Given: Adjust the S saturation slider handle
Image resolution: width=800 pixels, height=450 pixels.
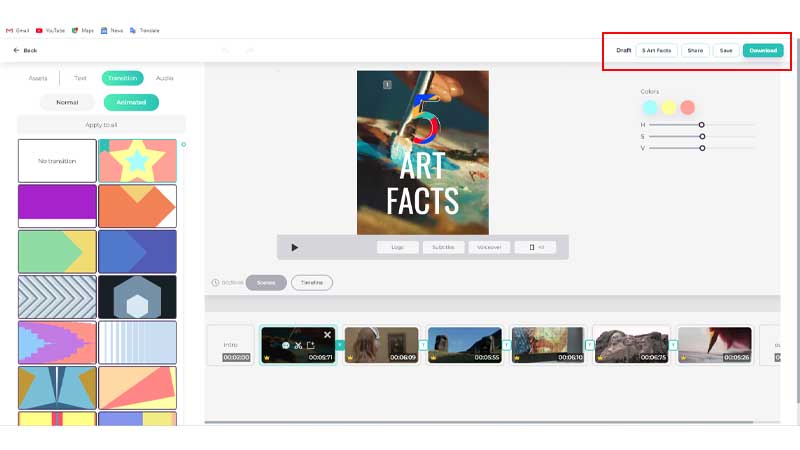Looking at the screenshot, I should click(702, 137).
